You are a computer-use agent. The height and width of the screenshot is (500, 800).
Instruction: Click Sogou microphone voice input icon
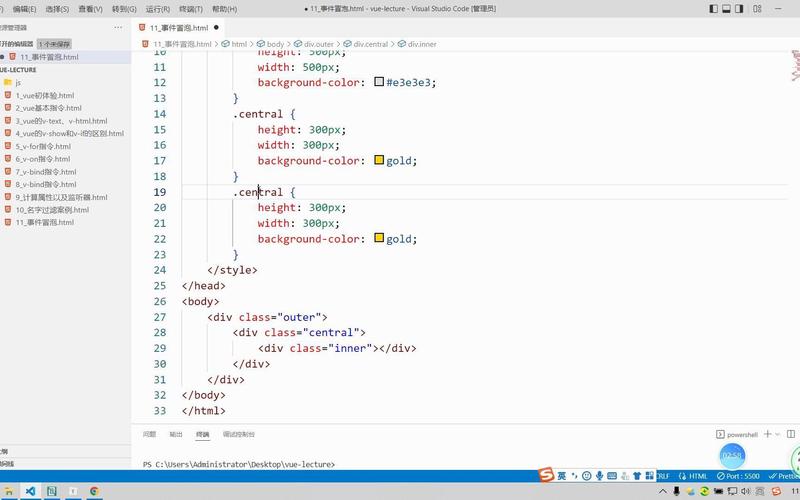click(599, 476)
